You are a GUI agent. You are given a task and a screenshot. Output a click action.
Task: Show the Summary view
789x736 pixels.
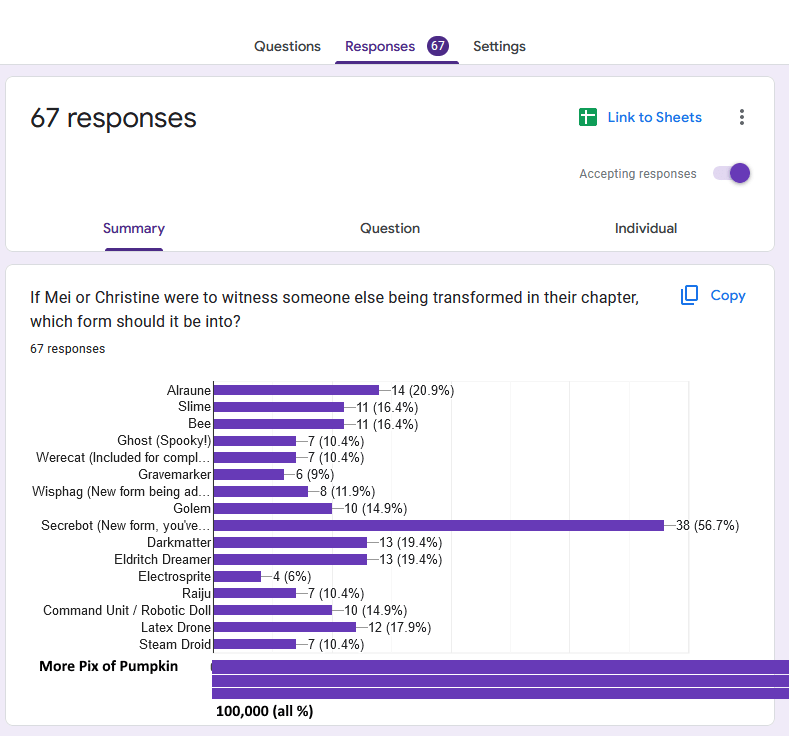click(x=134, y=228)
